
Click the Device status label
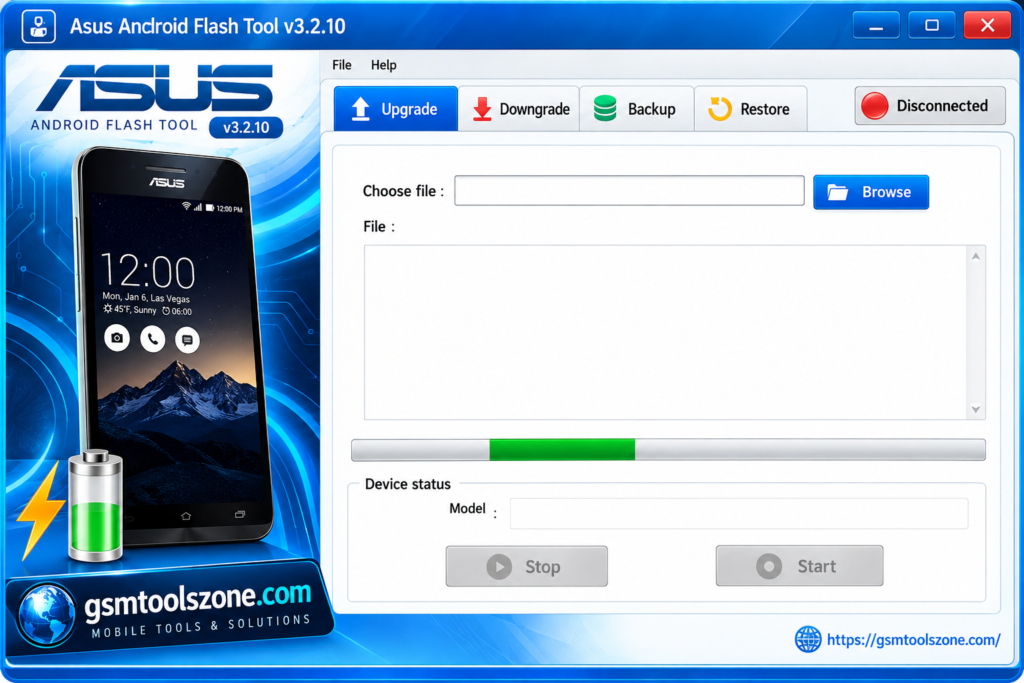pyautogui.click(x=408, y=484)
